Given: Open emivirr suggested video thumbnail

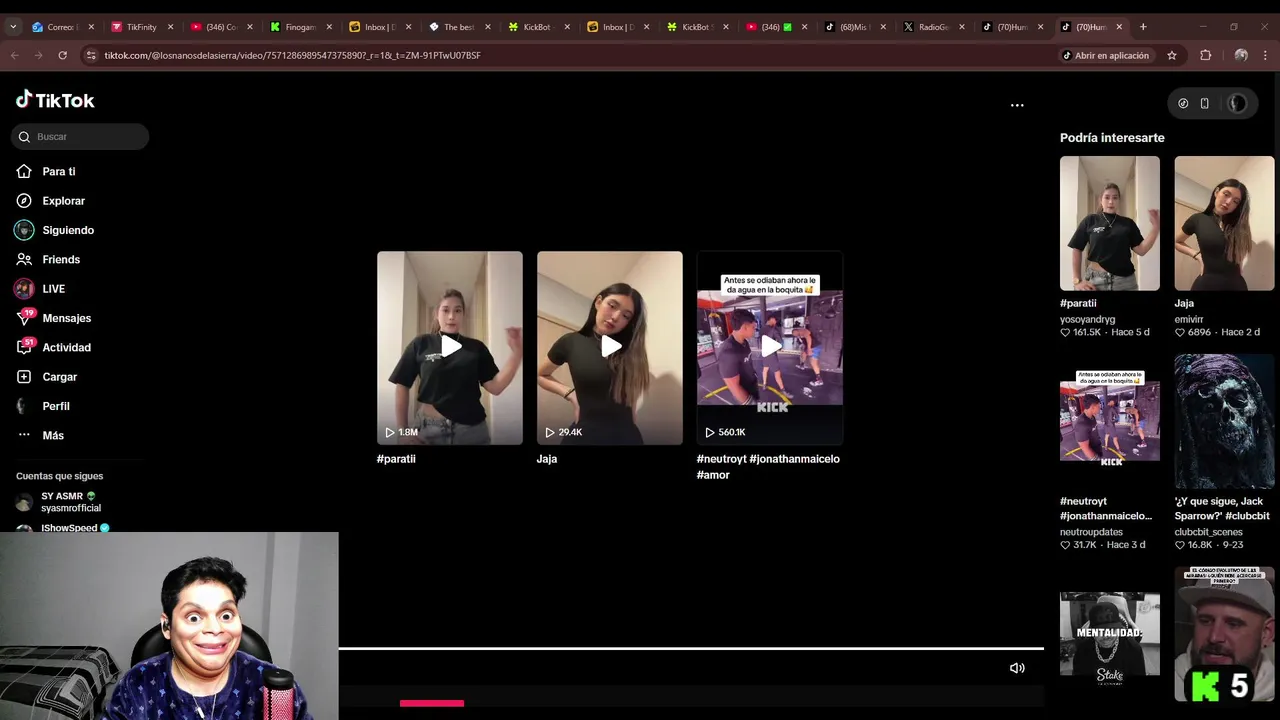Looking at the screenshot, I should (x=1224, y=223).
